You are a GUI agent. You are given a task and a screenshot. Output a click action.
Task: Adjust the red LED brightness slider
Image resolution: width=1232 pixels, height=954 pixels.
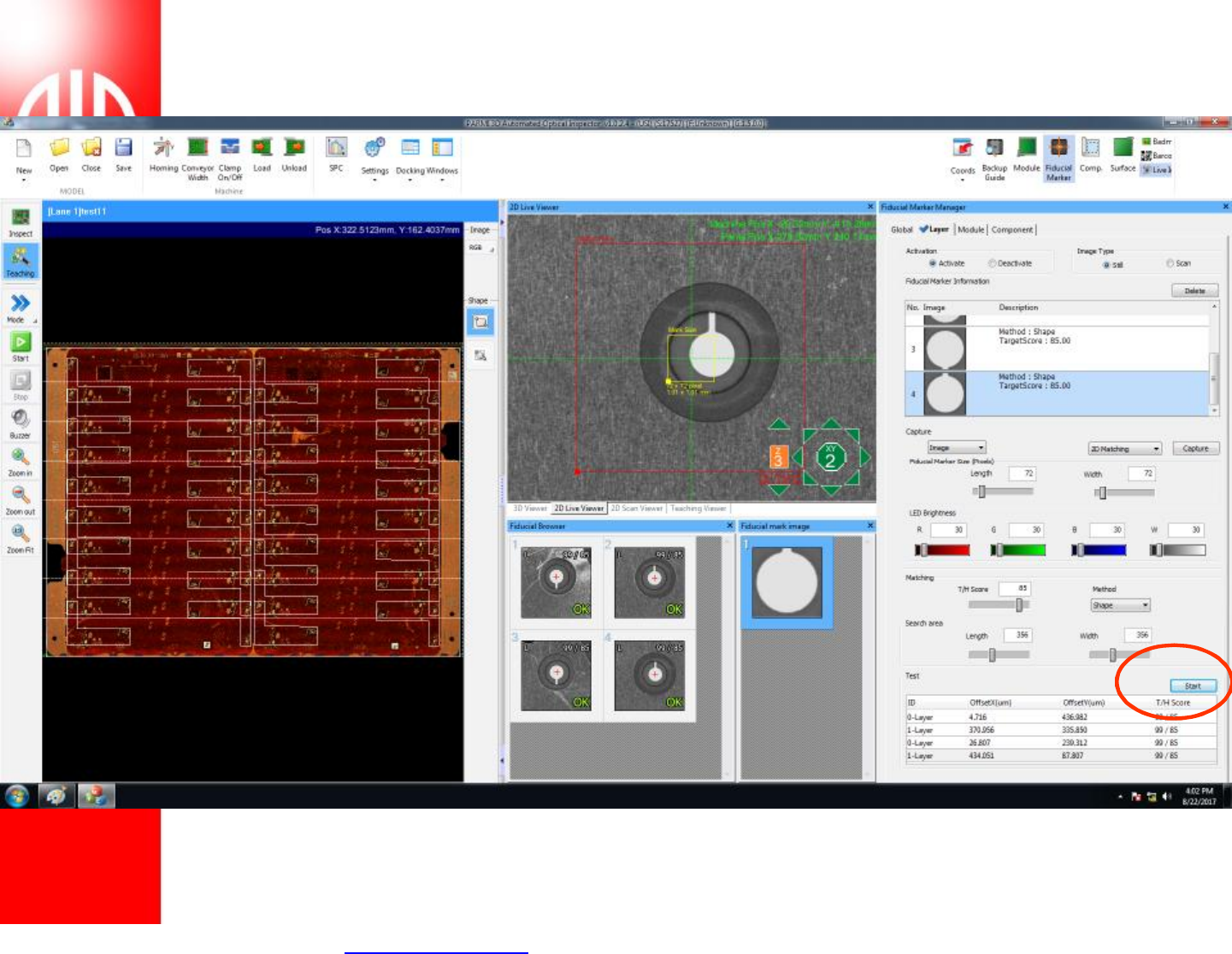point(942,551)
